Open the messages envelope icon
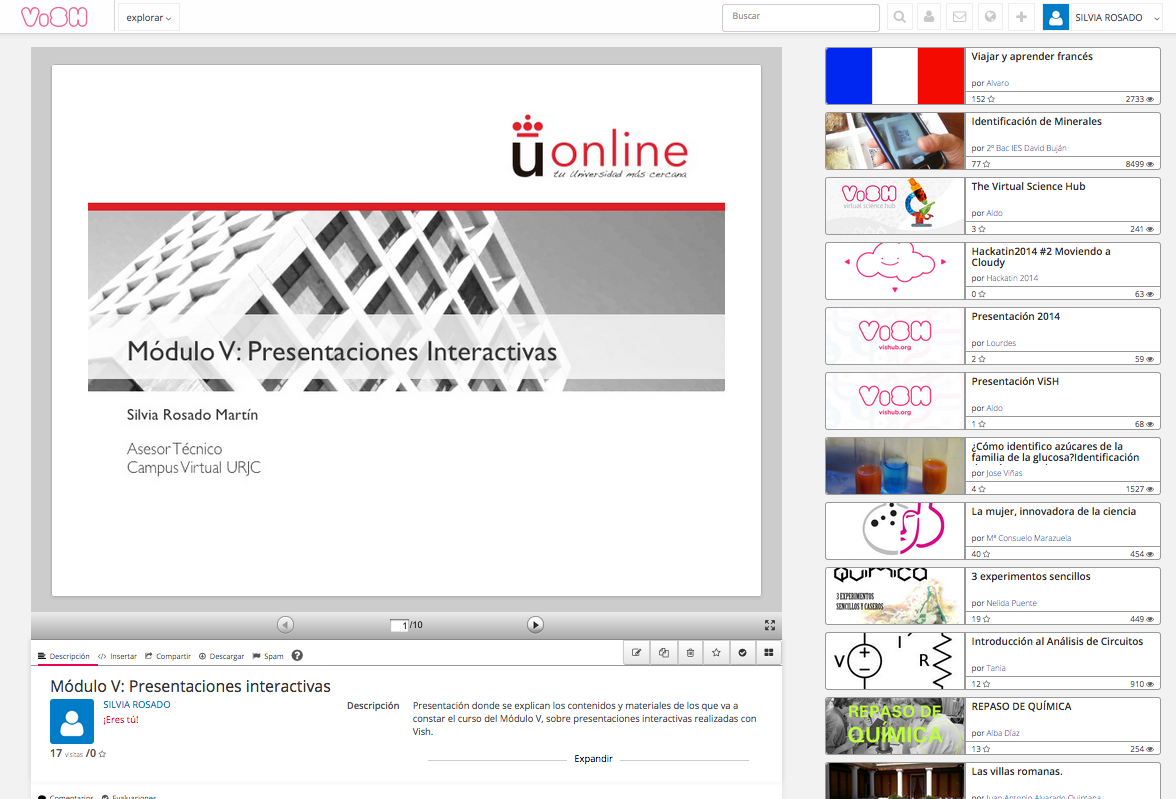 point(960,17)
